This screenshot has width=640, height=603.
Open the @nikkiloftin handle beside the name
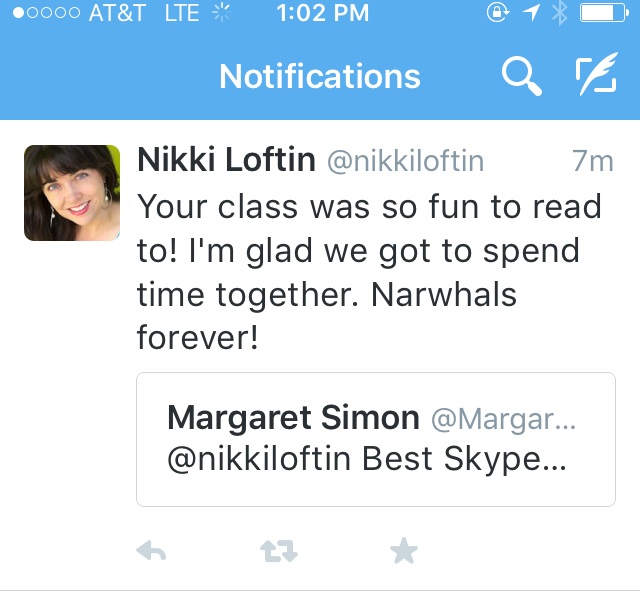406,161
